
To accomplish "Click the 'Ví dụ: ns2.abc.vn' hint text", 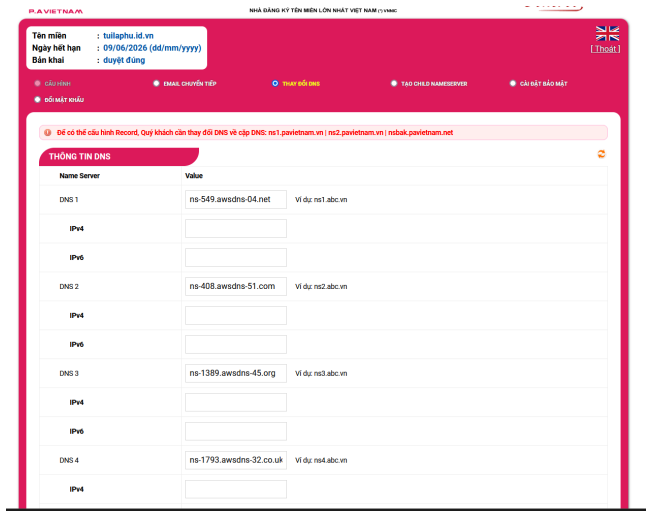I will (x=321, y=286).
